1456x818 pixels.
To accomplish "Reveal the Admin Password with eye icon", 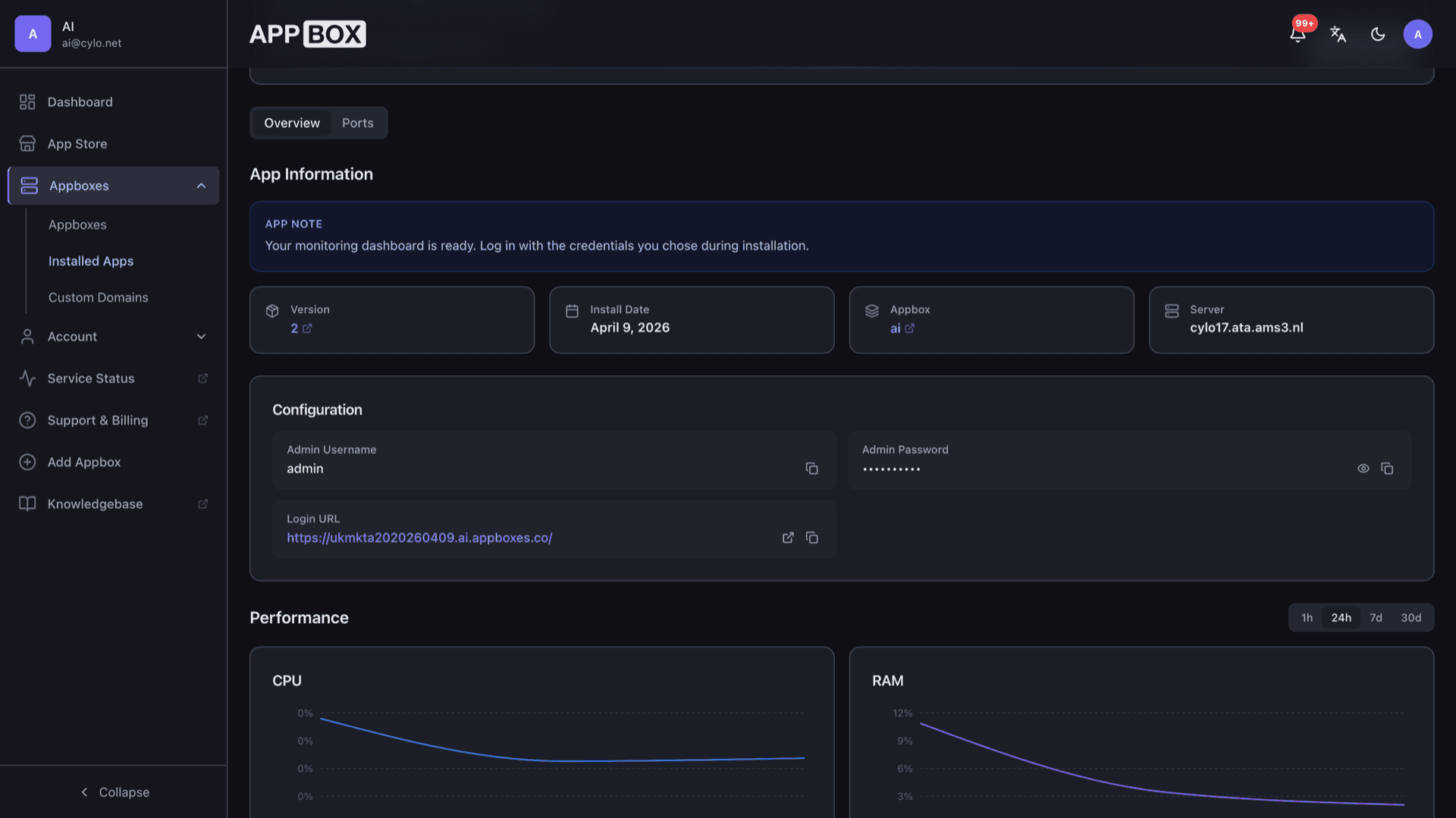I will [1363, 469].
